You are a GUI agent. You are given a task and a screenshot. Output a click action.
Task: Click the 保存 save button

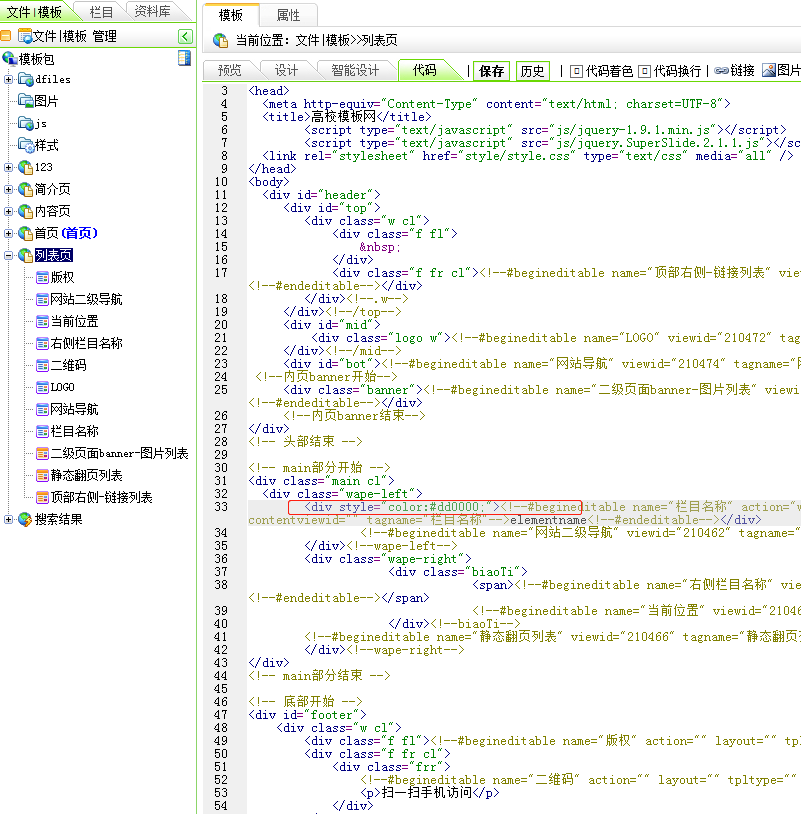point(492,71)
